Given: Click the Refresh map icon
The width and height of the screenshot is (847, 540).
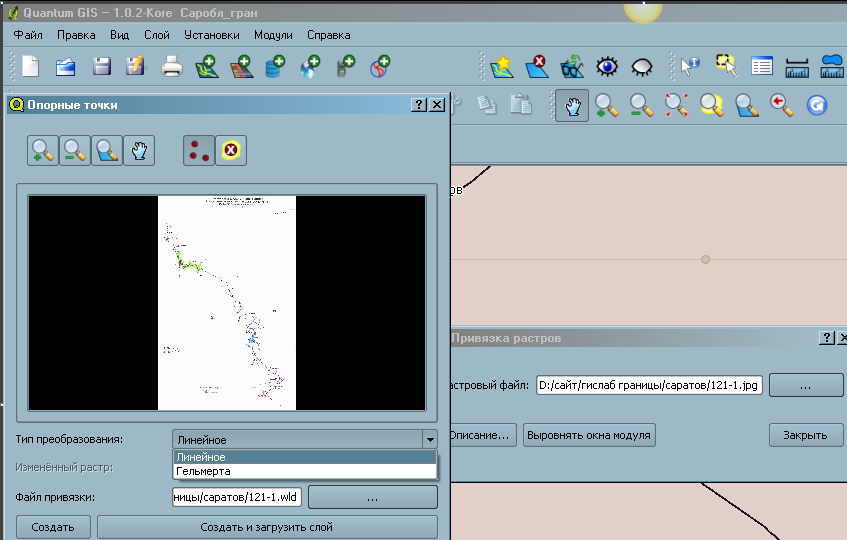Looking at the screenshot, I should point(817,105).
